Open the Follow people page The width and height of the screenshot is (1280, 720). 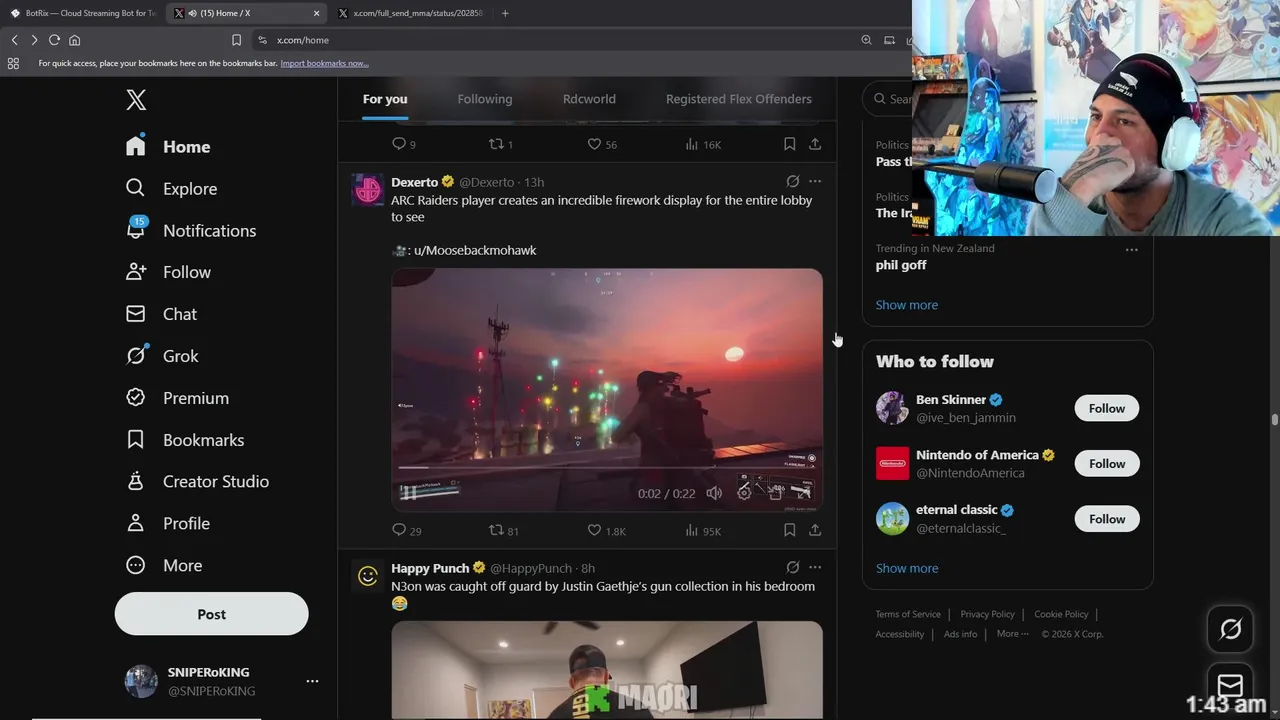click(x=168, y=272)
